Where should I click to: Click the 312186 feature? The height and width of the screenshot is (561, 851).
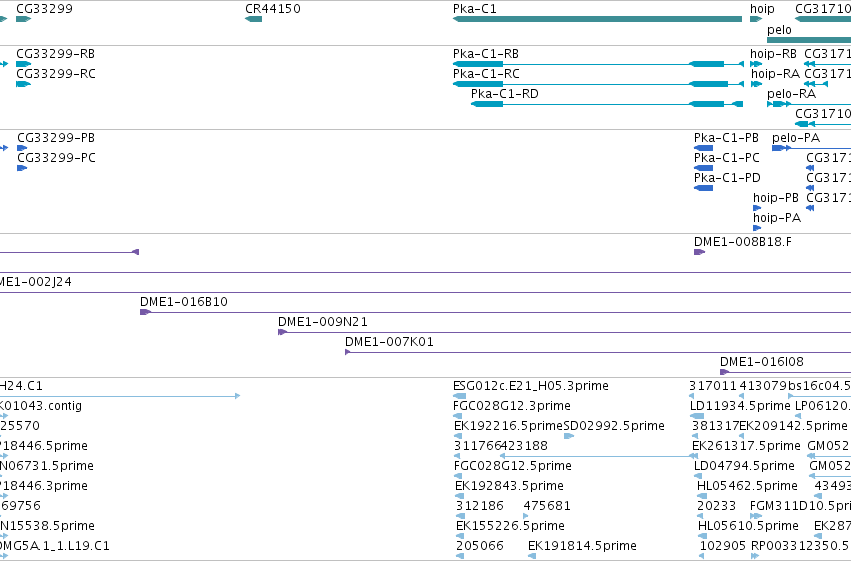[460, 517]
